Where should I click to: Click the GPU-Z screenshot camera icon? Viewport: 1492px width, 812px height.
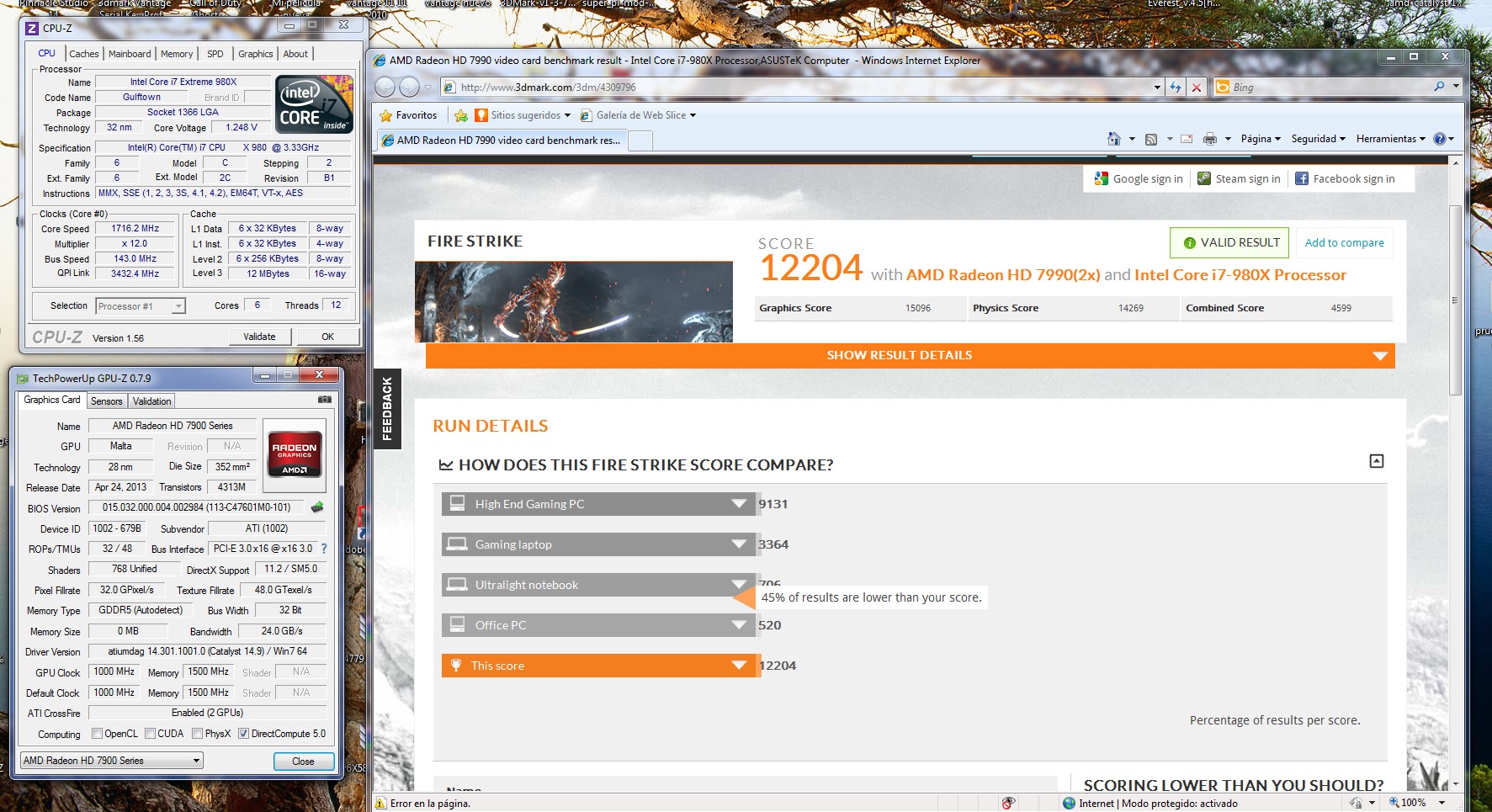324,400
